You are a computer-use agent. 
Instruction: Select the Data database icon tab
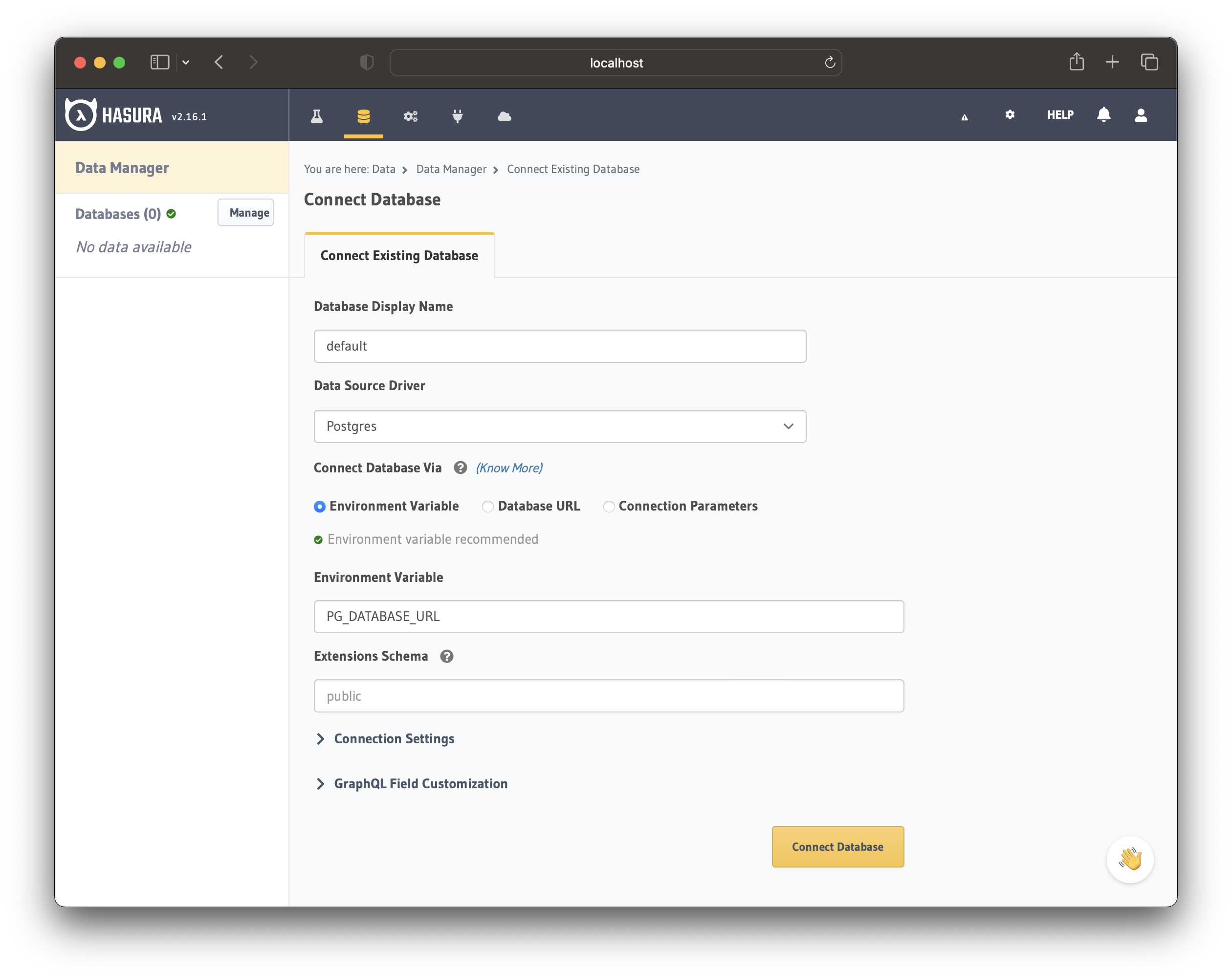tap(363, 116)
